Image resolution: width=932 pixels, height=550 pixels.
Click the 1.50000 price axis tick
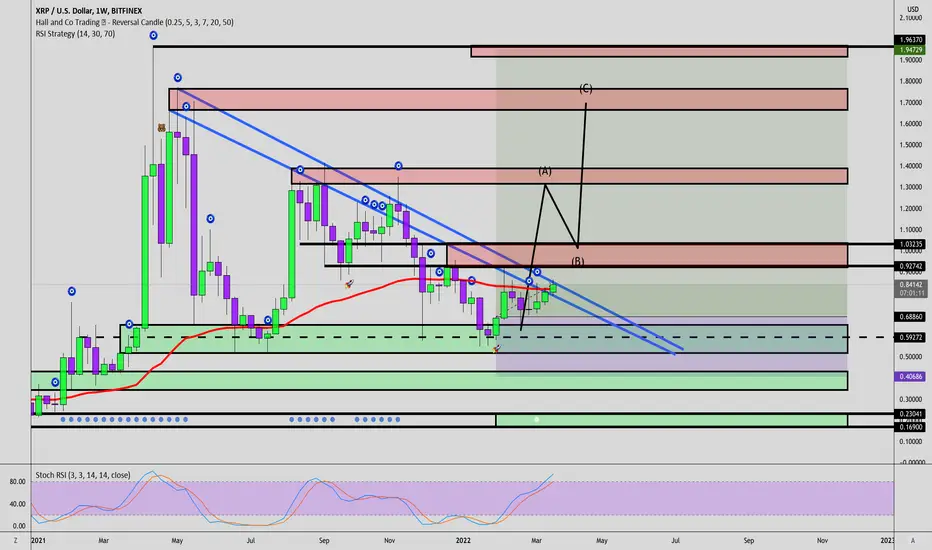[x=911, y=145]
